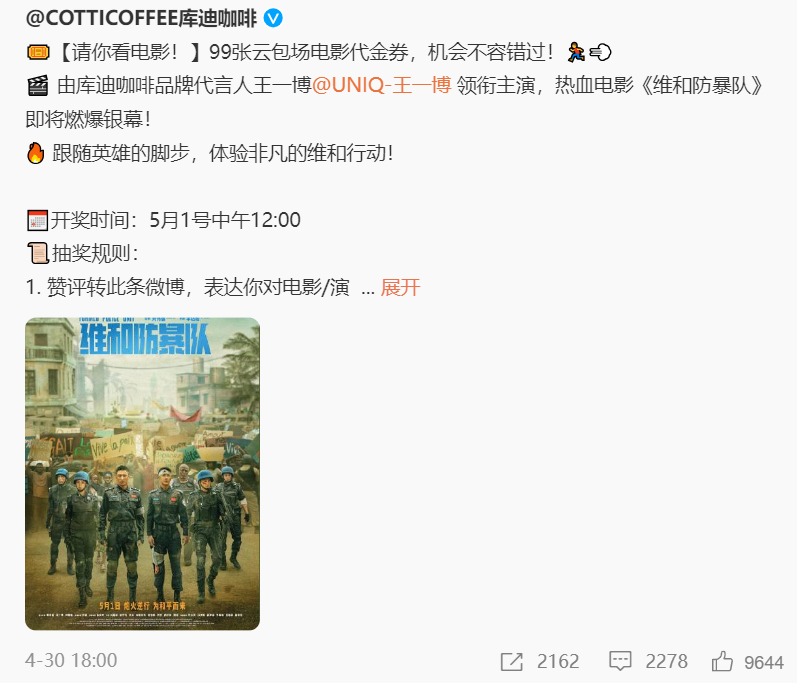Click the repost share icon
Viewport: 797px width, 683px height.
coord(511,662)
